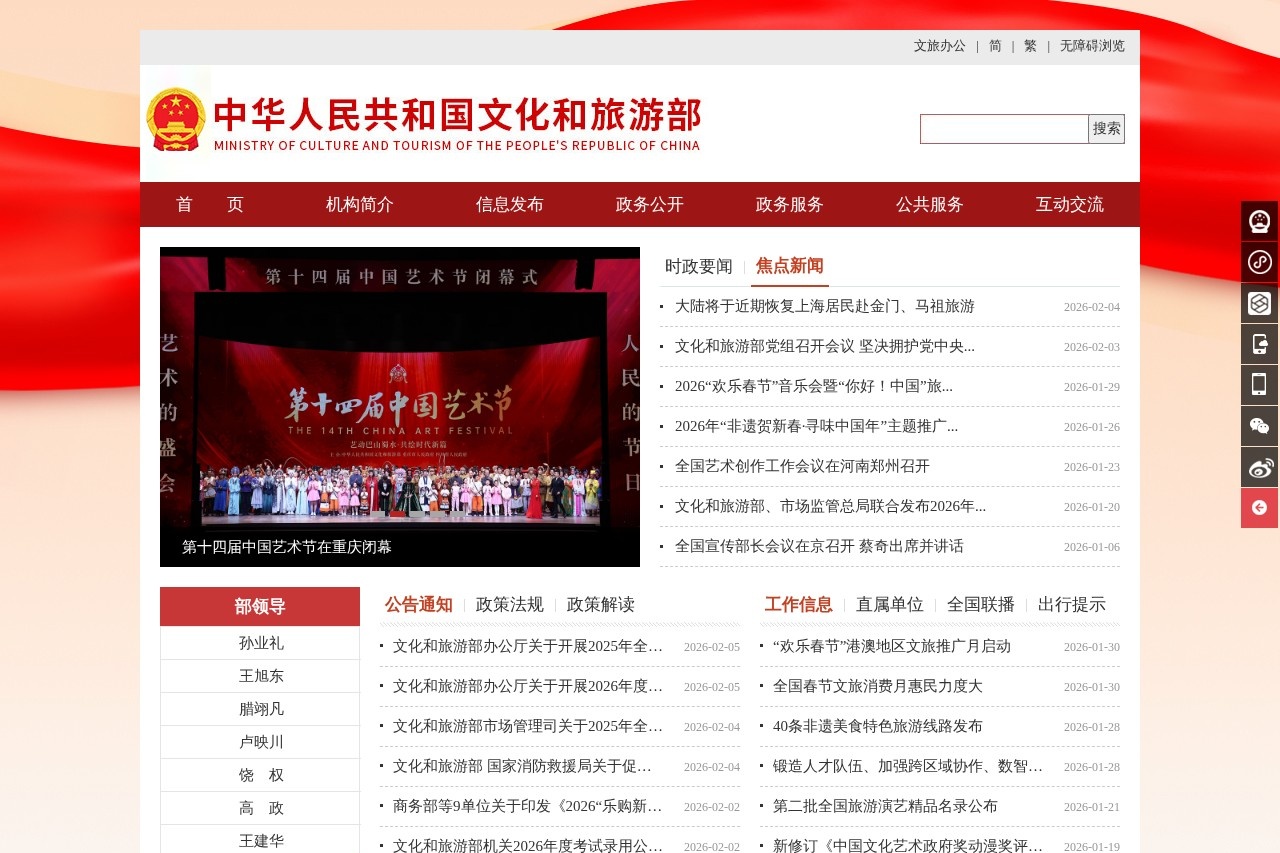
Task: Open news 全国艺术创作工作会议在河南郑州召开
Action: point(802,467)
